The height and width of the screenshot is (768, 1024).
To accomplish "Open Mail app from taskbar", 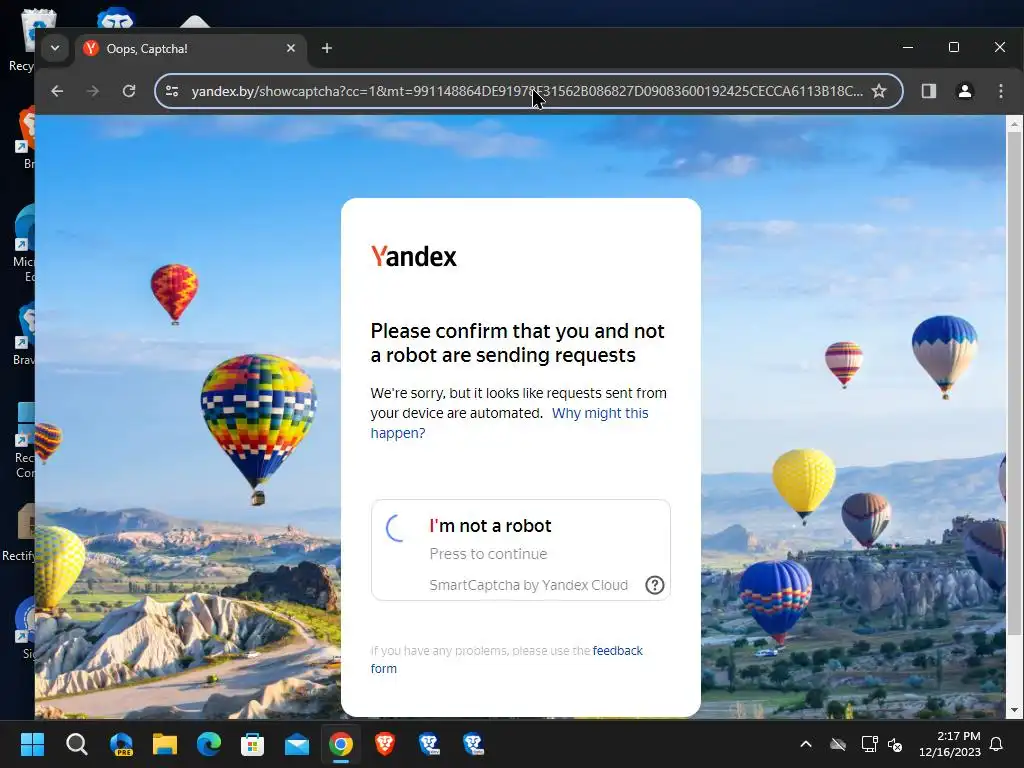I will pos(296,744).
